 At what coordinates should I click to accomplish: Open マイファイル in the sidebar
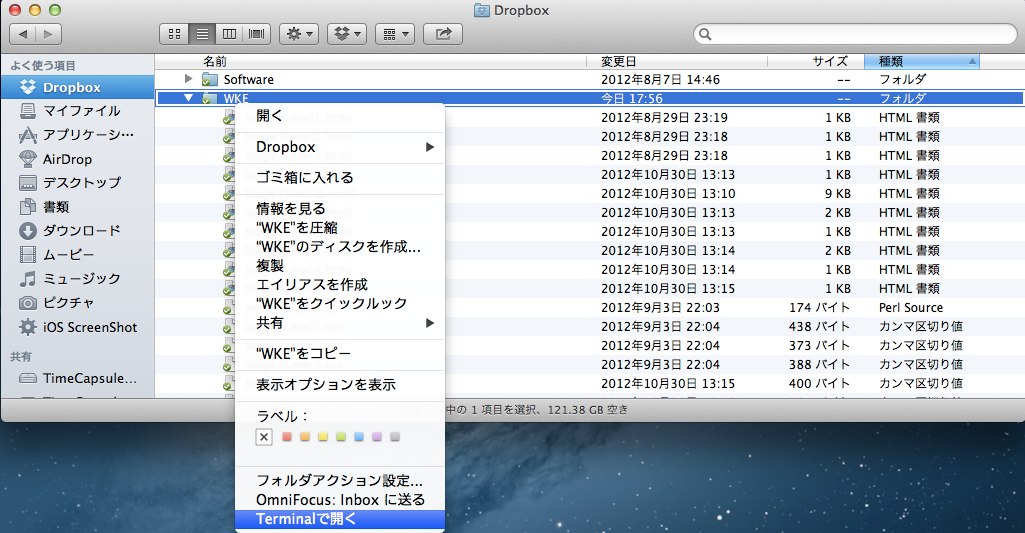pos(78,111)
